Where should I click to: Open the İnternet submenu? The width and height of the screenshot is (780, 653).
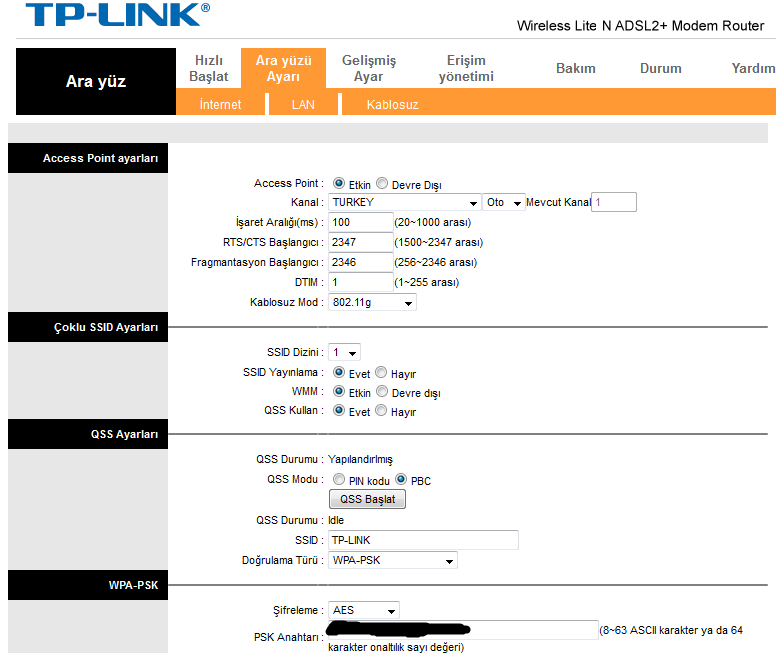[x=220, y=104]
